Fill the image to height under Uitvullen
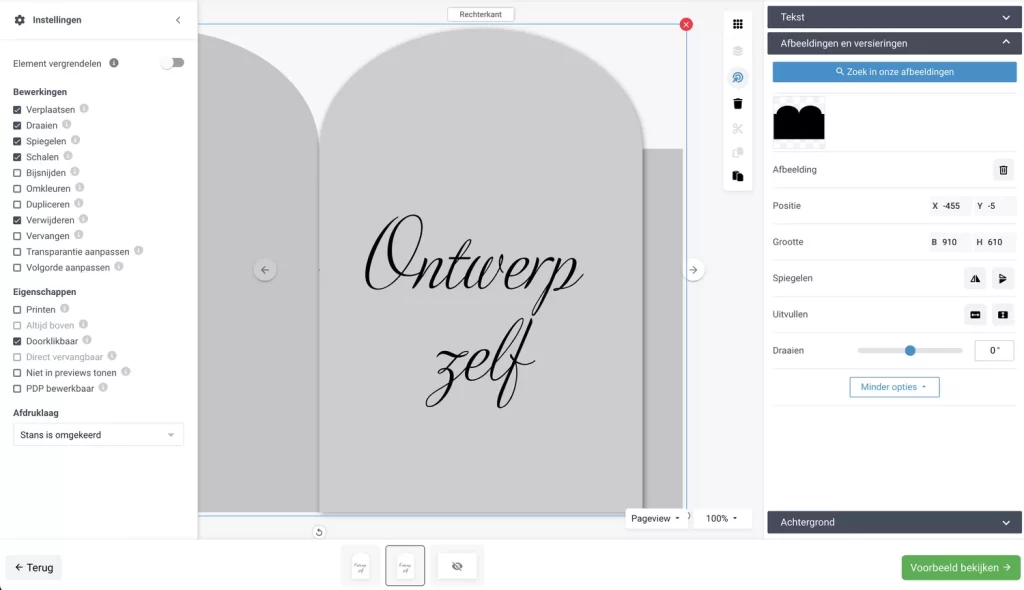The image size is (1024, 590). pyautogui.click(x=1002, y=314)
